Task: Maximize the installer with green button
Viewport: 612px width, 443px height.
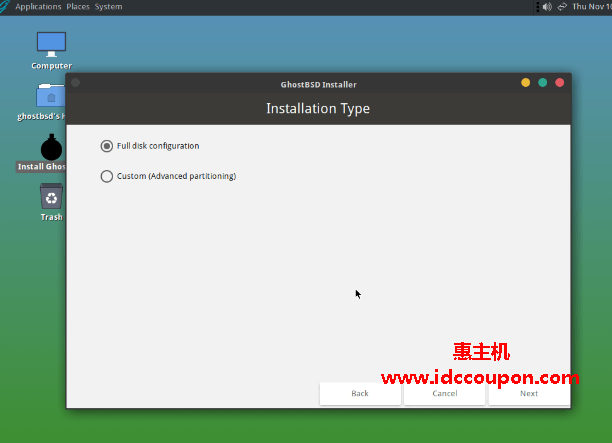Action: click(543, 83)
